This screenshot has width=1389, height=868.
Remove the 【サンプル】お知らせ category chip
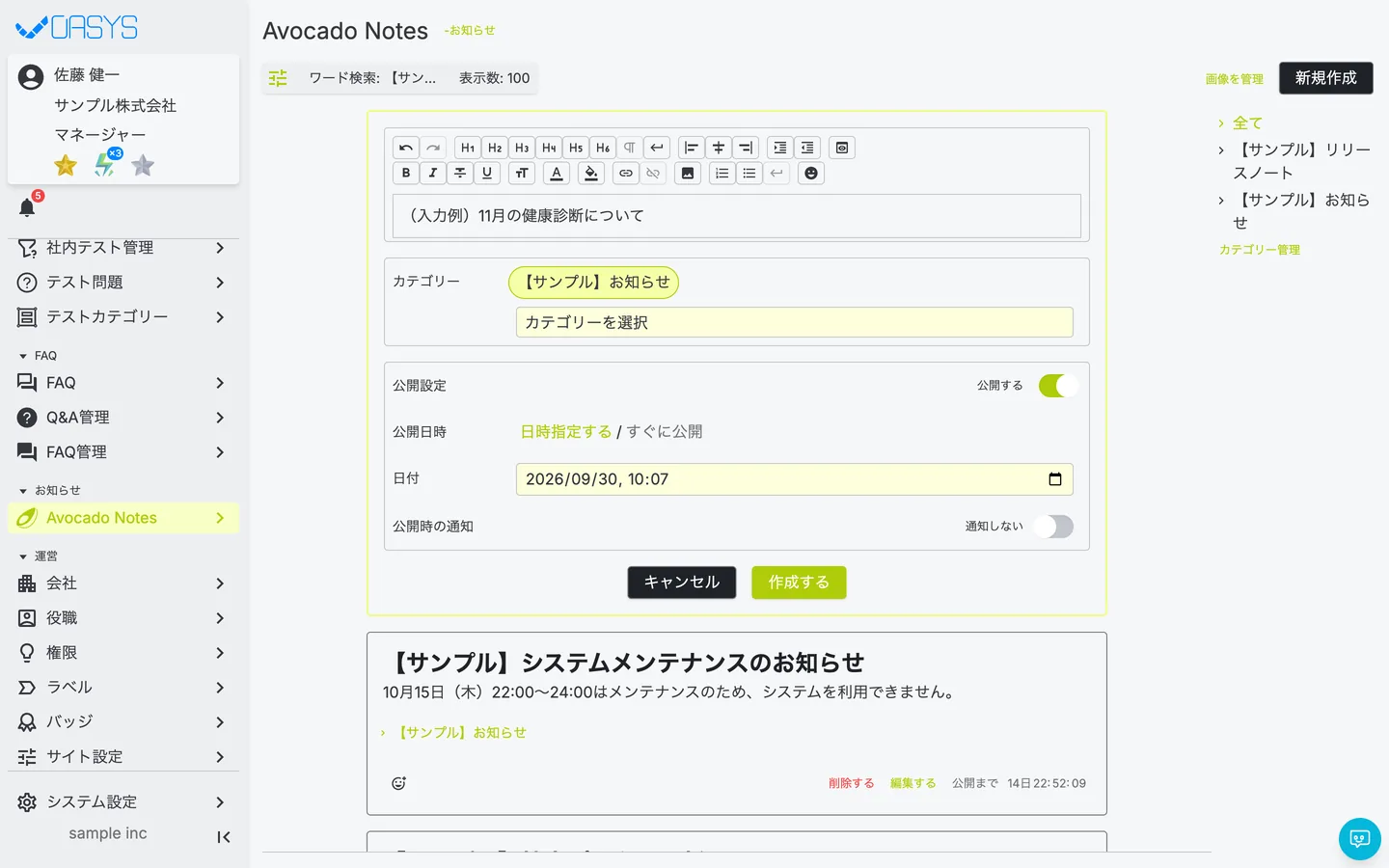tap(594, 283)
